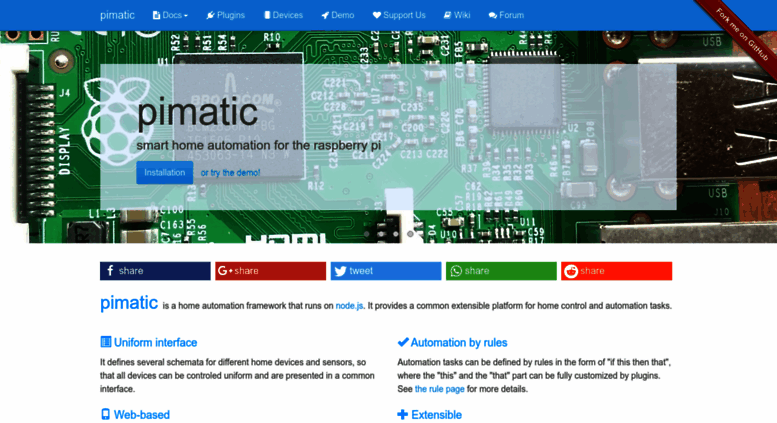Open the node.js link
Viewport: 777px width, 423px height.
point(349,306)
